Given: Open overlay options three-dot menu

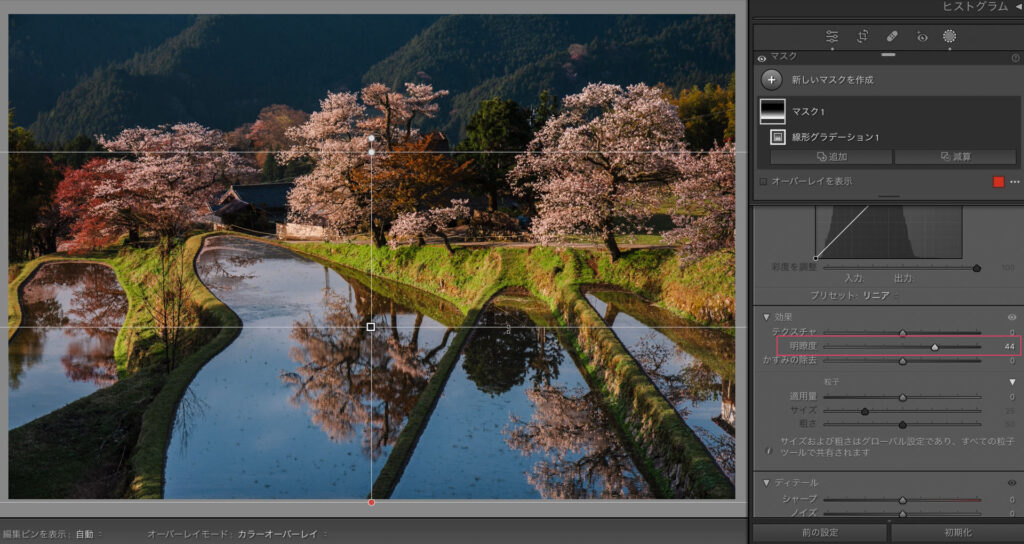Looking at the screenshot, I should tap(1015, 182).
